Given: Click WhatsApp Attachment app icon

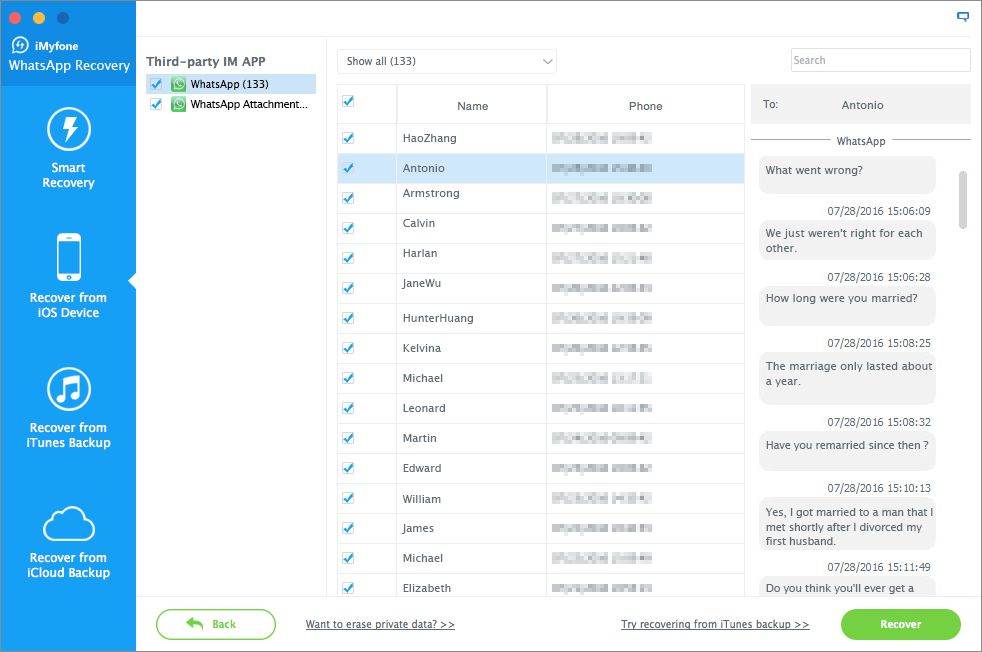Looking at the screenshot, I should pyautogui.click(x=178, y=104).
